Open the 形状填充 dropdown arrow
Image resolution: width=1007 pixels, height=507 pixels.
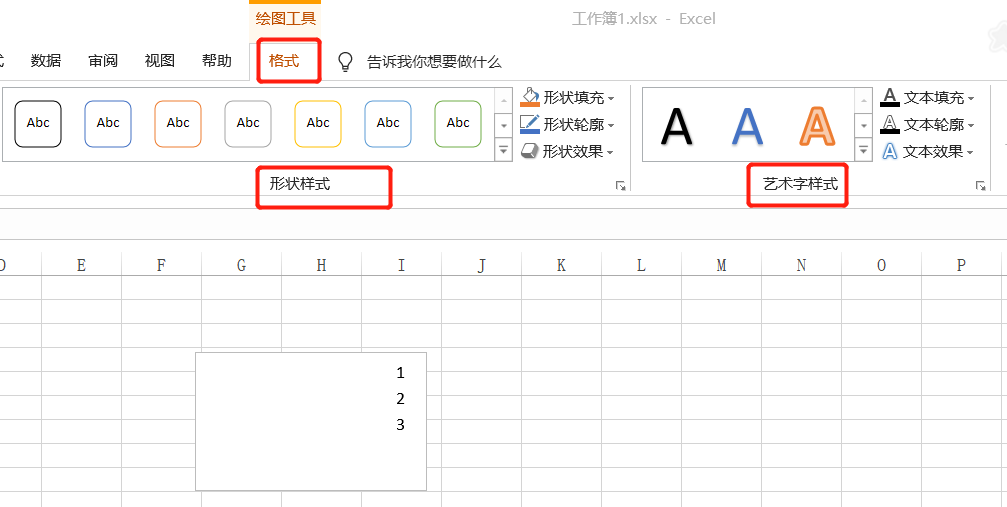(x=611, y=98)
